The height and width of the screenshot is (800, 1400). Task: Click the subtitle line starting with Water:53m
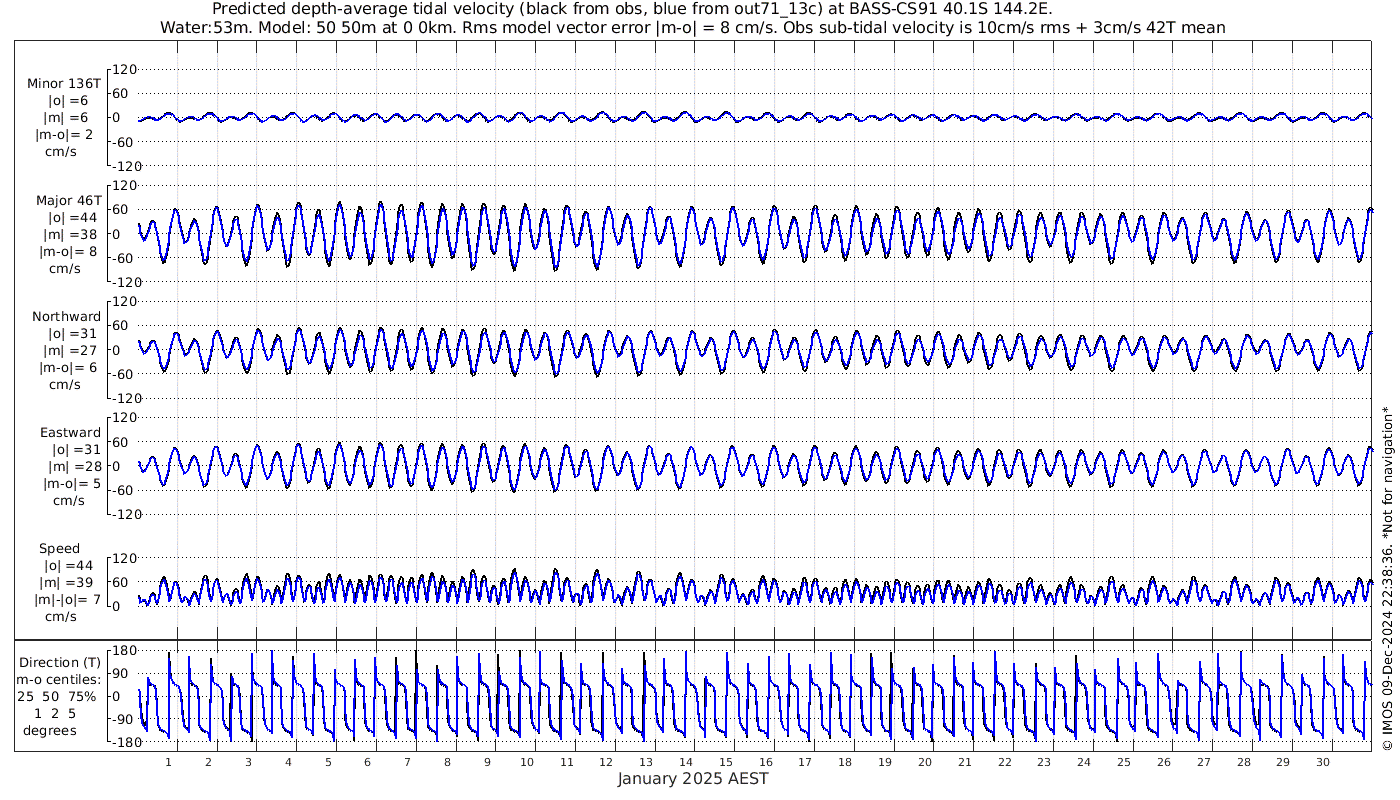692,27
